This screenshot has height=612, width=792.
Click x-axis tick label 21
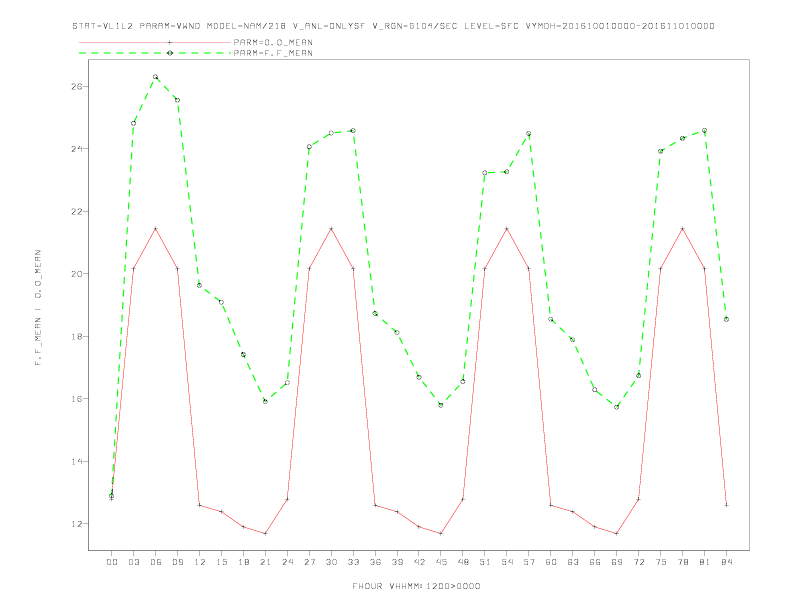tap(265, 562)
